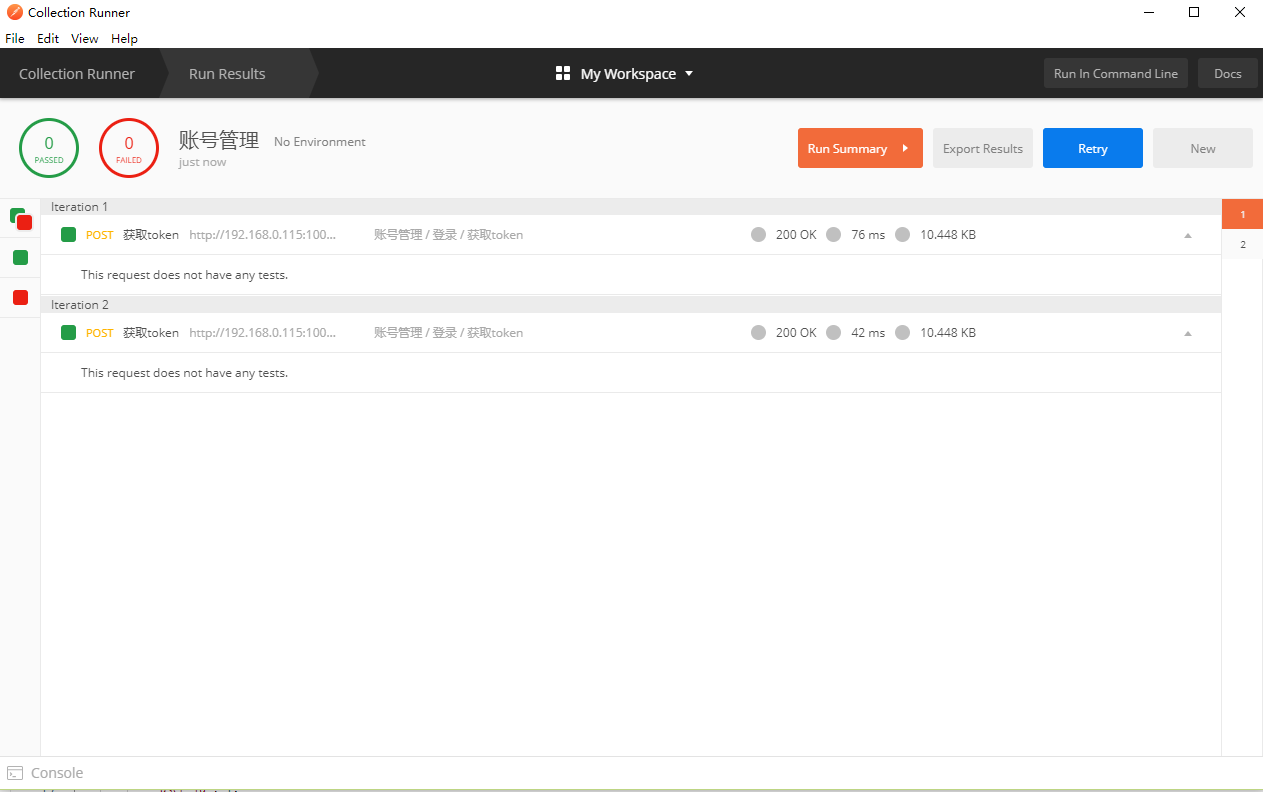Viewport: 1263px width, 792px height.
Task: Click the blue Retry button
Action: pos(1093,148)
